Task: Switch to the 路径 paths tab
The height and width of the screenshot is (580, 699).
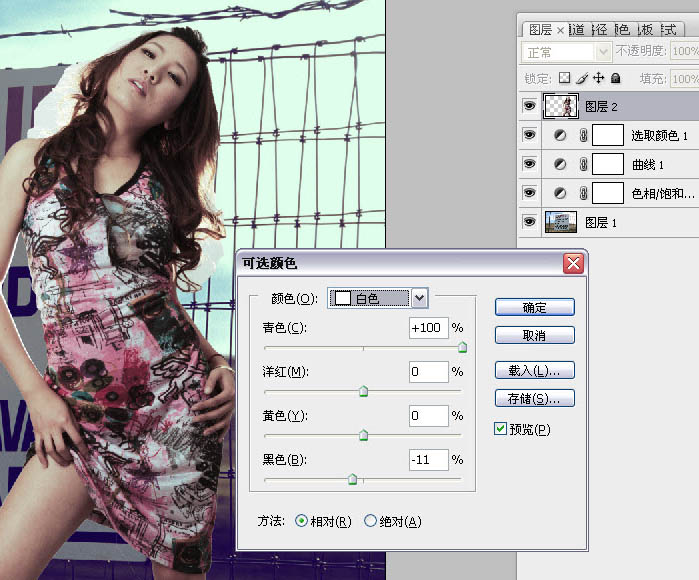Action: (x=601, y=30)
